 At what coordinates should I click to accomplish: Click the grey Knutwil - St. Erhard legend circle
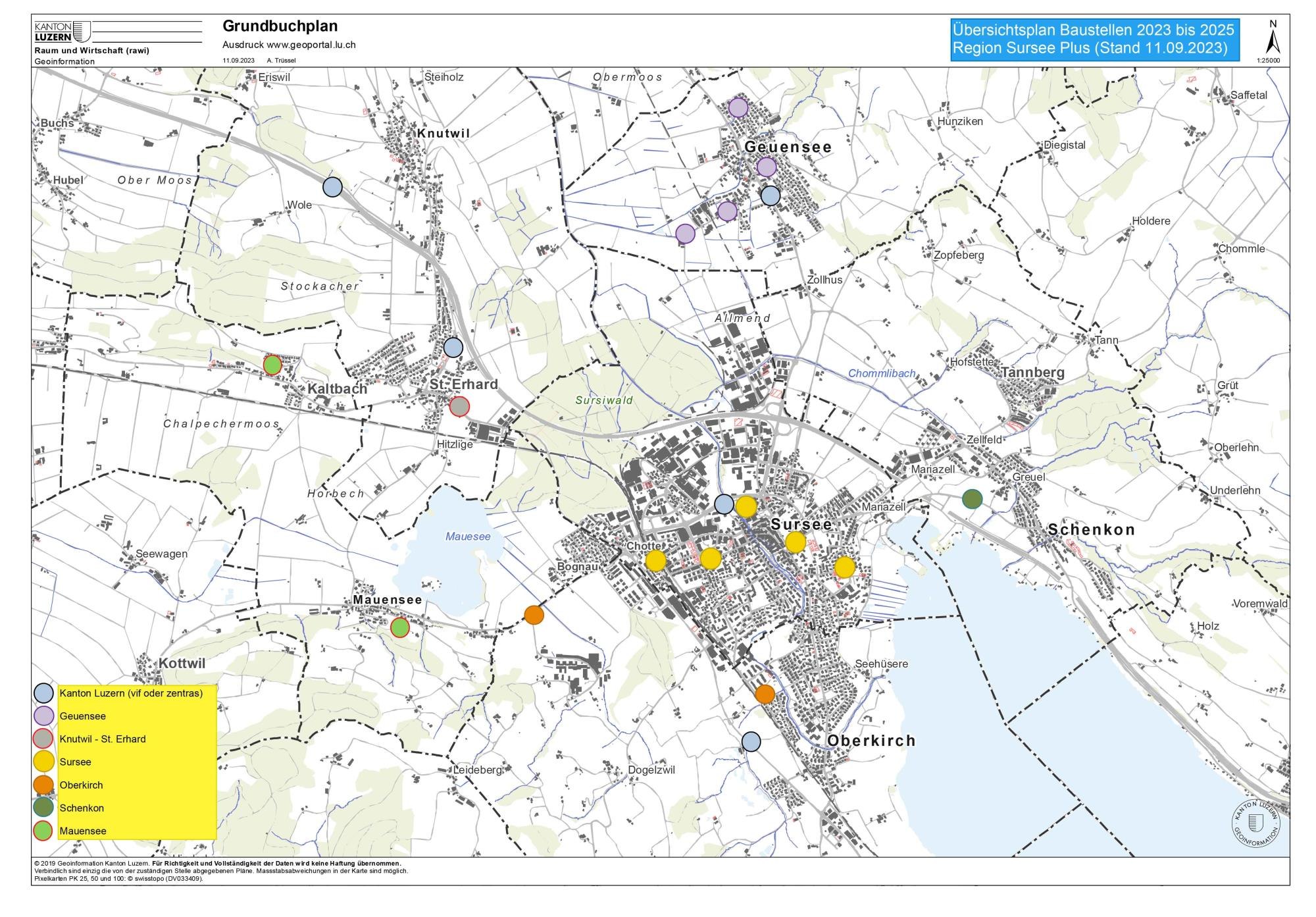[43, 739]
